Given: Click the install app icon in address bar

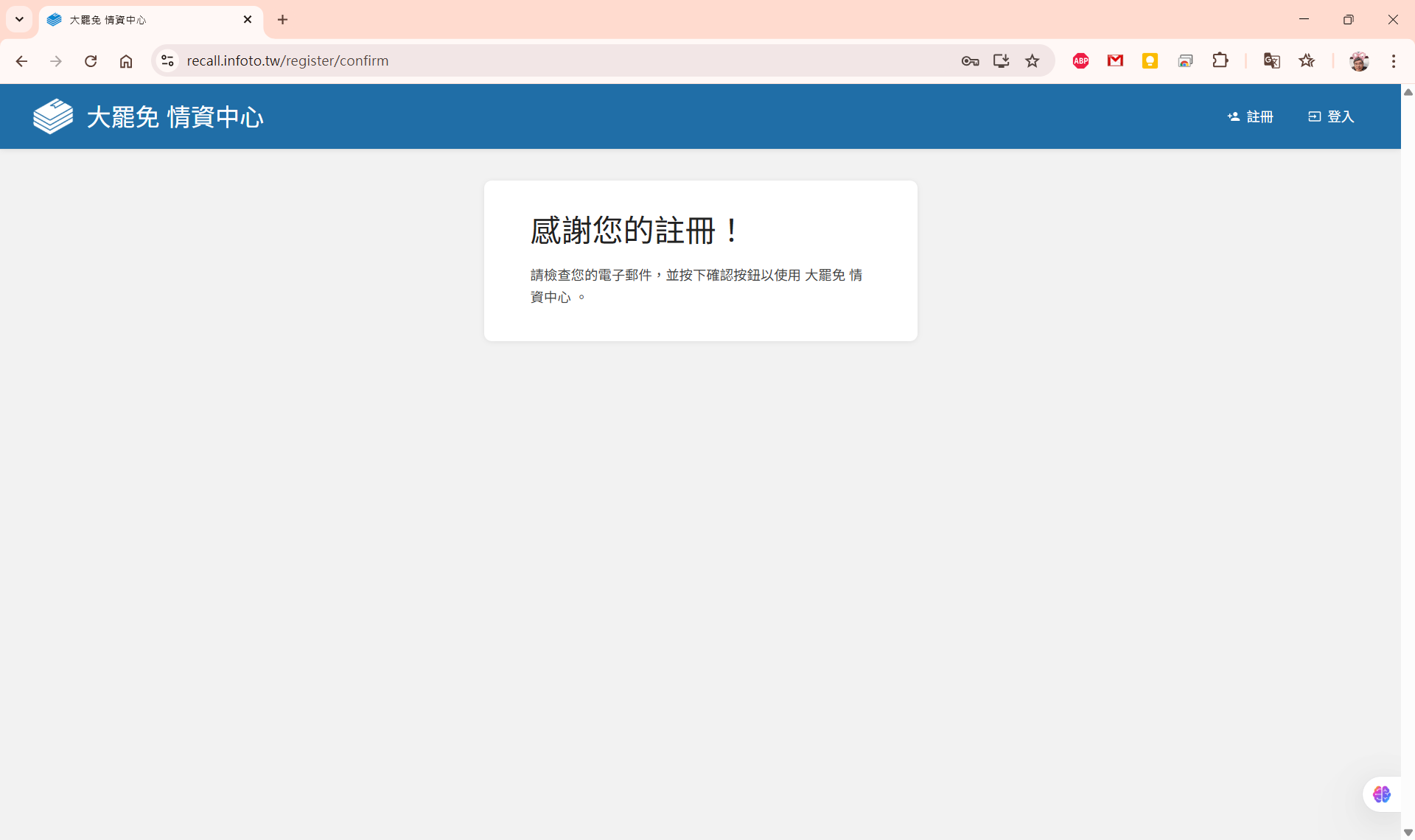Looking at the screenshot, I should coord(1001,61).
